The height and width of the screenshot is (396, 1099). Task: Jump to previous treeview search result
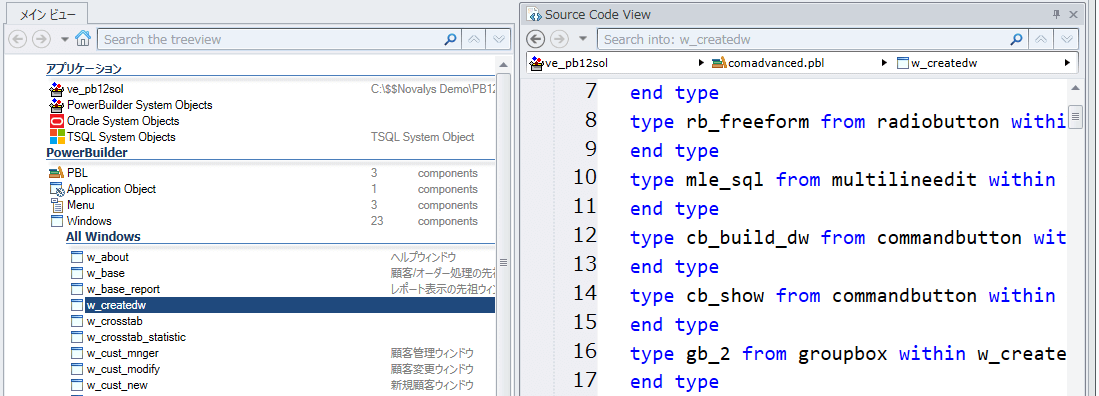click(475, 39)
